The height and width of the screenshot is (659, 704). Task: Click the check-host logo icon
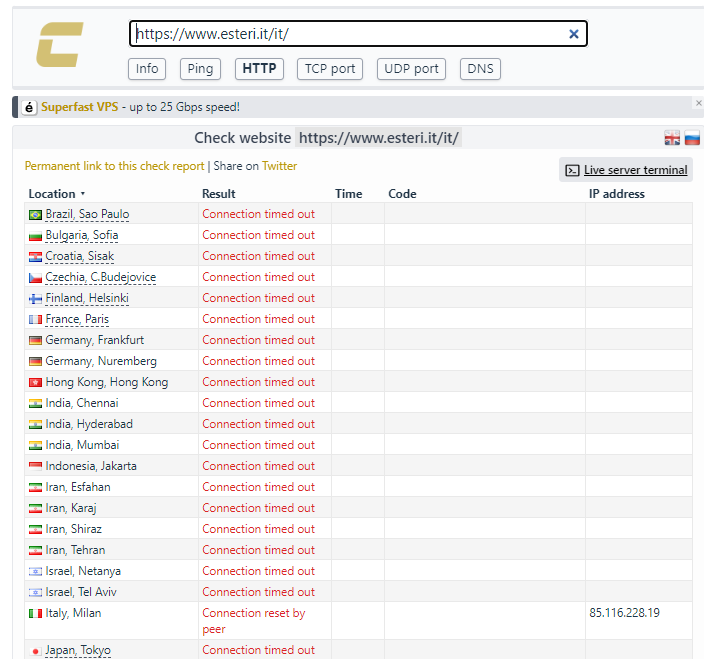click(59, 45)
